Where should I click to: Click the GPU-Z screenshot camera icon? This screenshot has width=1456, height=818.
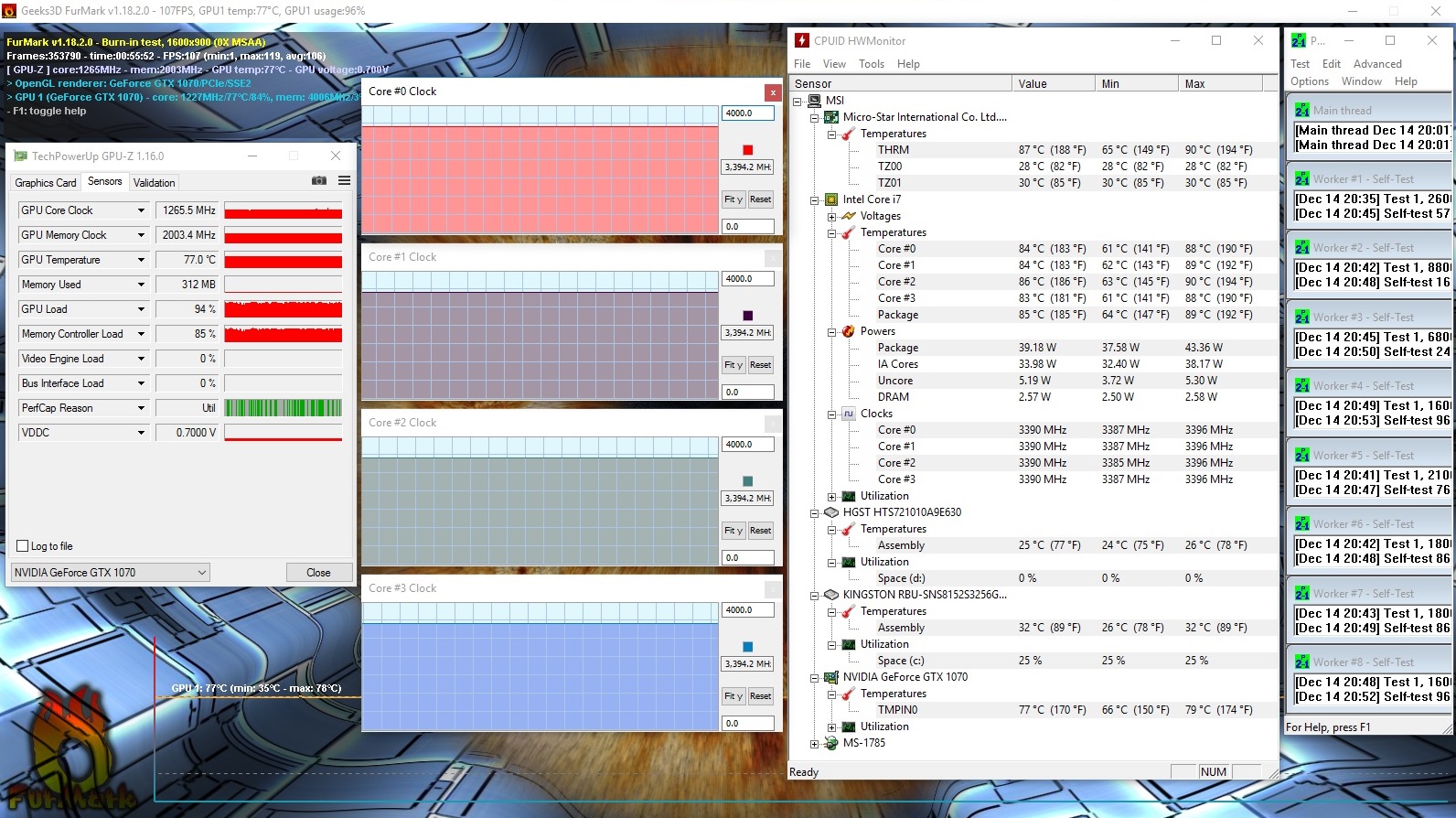click(319, 181)
